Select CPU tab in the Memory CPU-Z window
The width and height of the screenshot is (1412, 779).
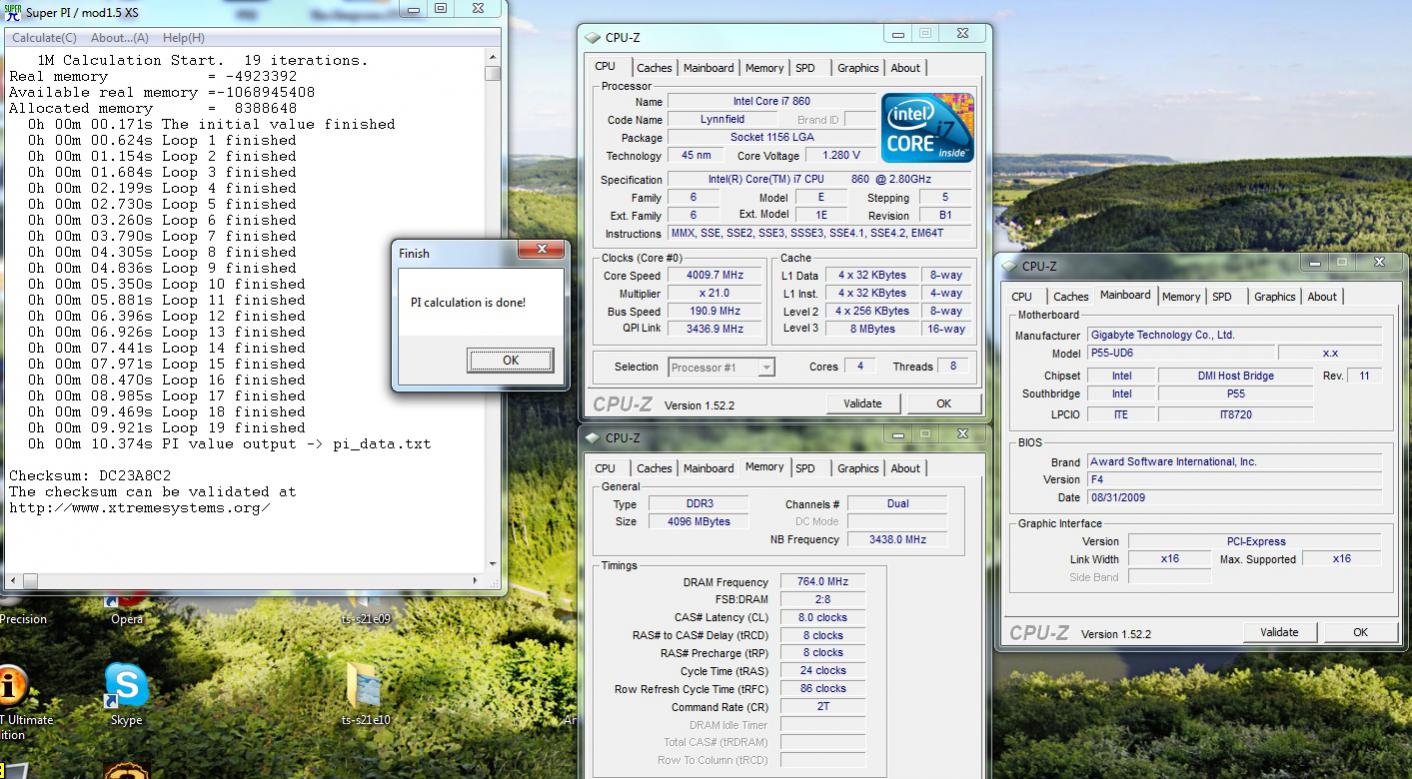[x=605, y=468]
